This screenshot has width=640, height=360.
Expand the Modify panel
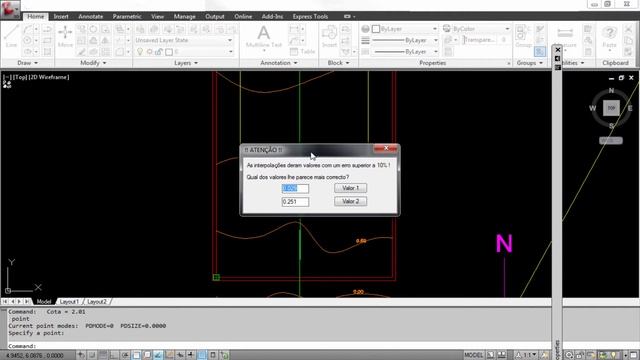[93, 63]
